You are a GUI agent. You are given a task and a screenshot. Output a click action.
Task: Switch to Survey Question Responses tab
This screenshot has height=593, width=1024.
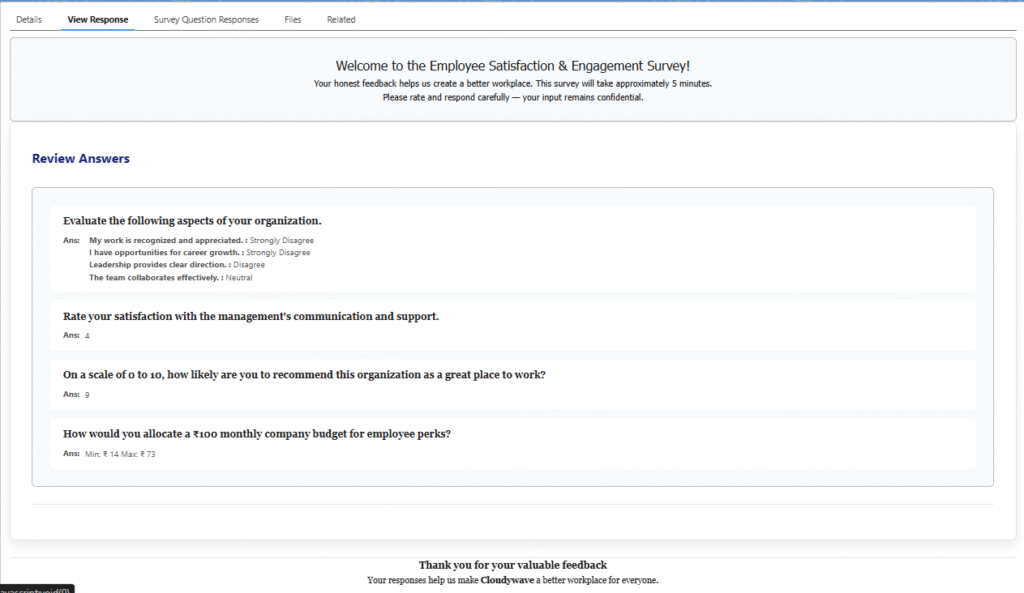206,19
